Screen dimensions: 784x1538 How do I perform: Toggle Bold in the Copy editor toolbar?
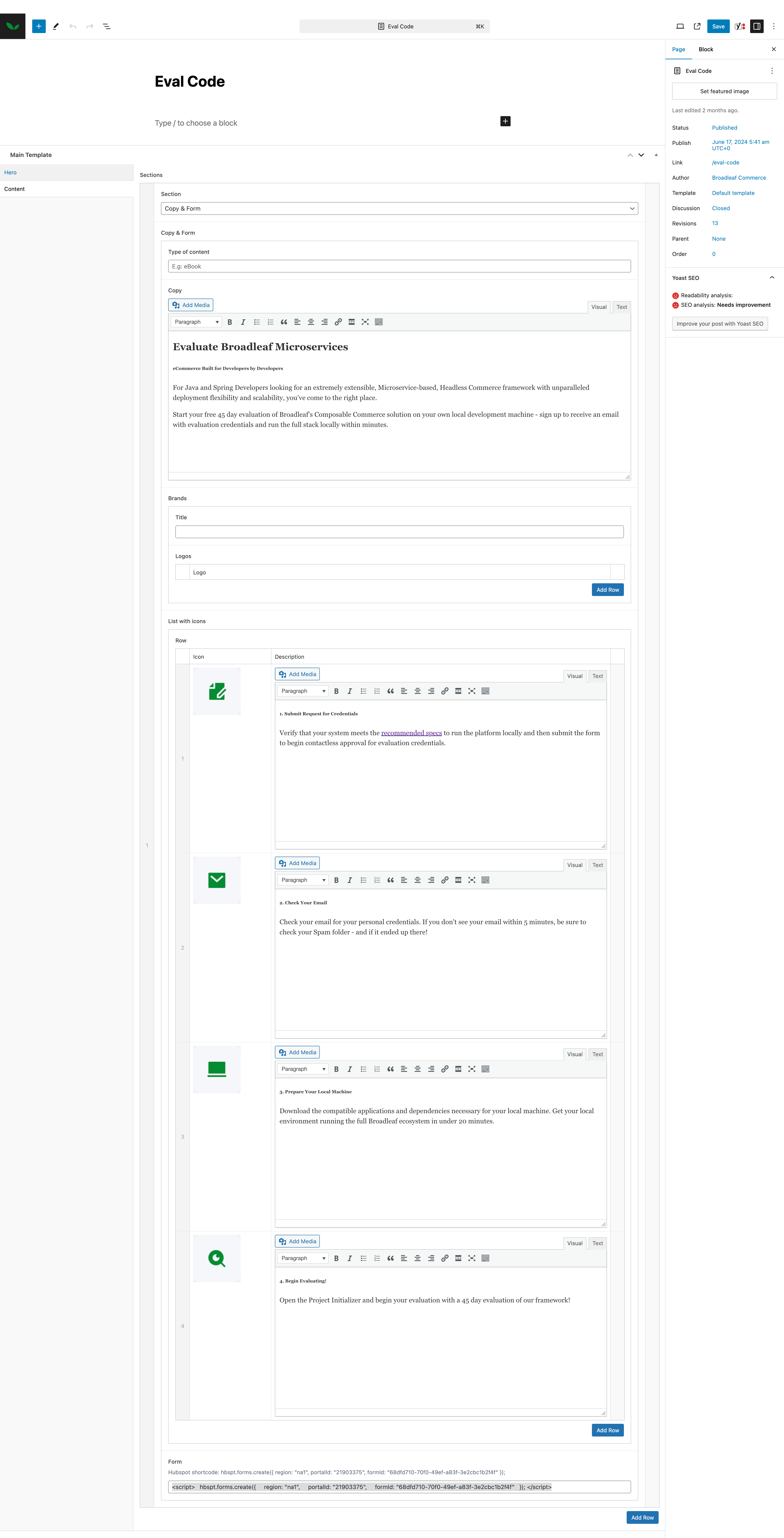(230, 322)
